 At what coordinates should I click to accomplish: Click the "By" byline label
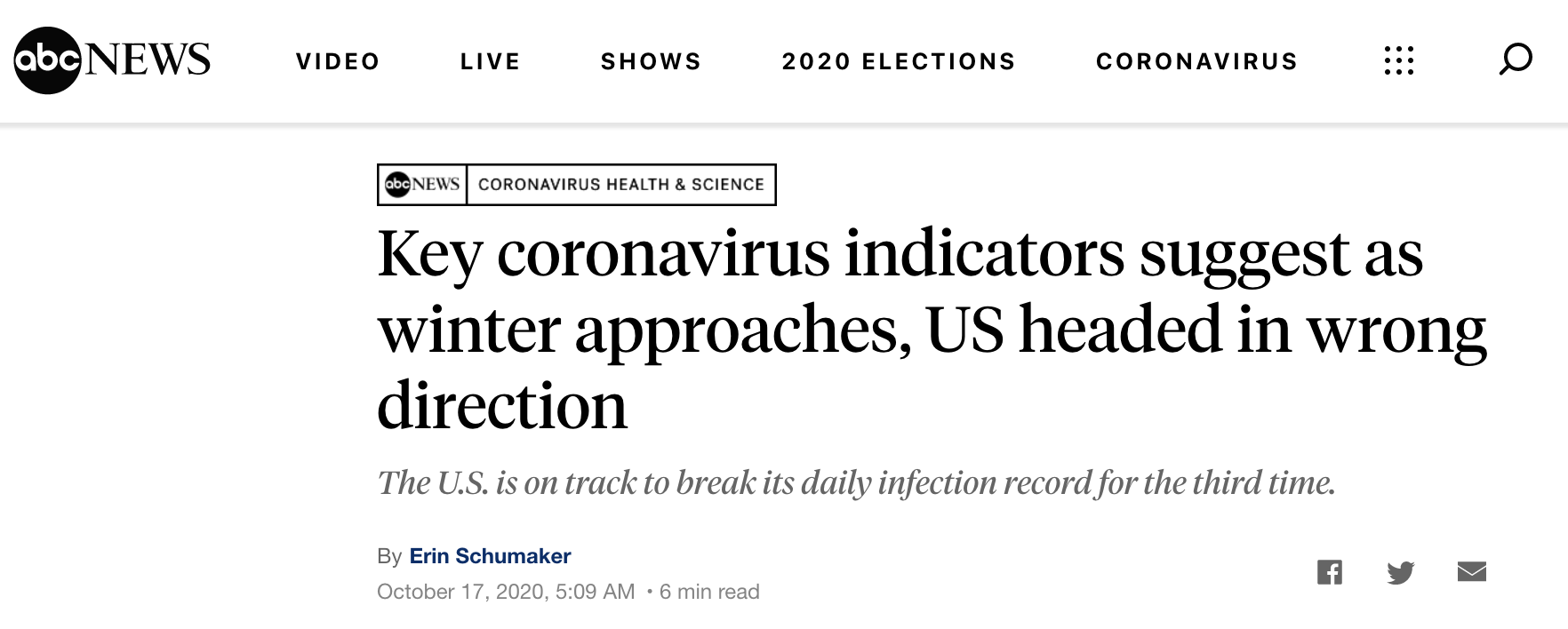click(x=389, y=556)
